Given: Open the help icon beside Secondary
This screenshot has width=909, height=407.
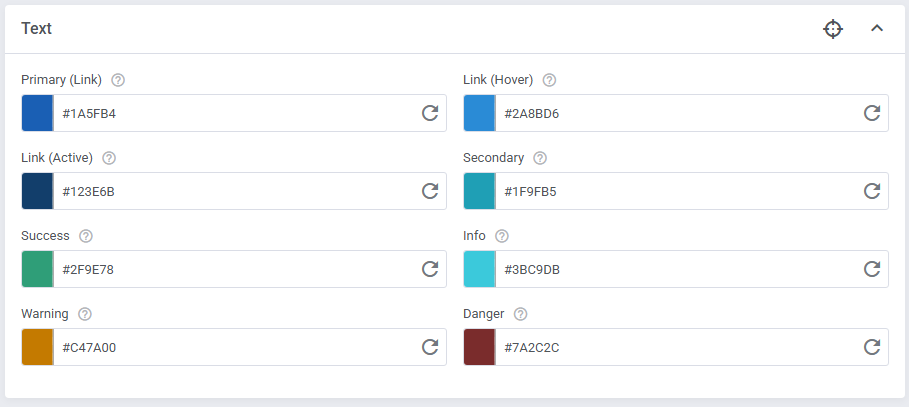Looking at the screenshot, I should (540, 158).
